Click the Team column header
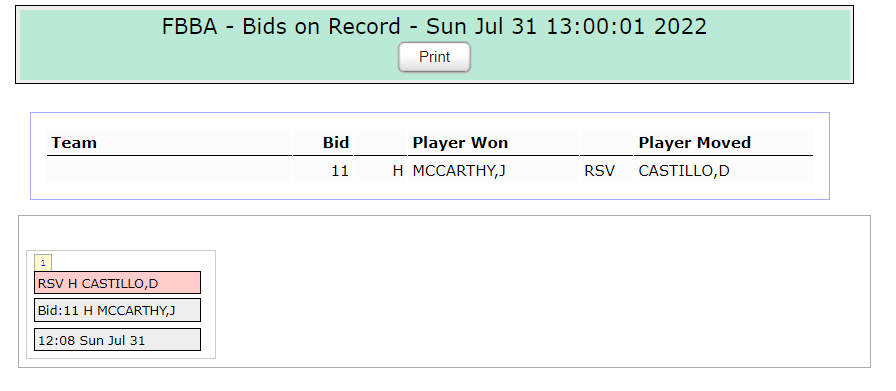This screenshot has width=896, height=391. (74, 142)
